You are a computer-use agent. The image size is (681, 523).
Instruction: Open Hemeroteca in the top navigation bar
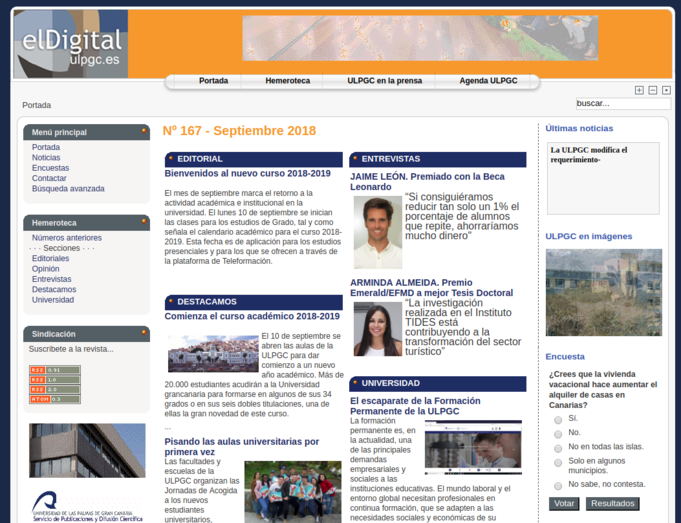click(x=287, y=81)
